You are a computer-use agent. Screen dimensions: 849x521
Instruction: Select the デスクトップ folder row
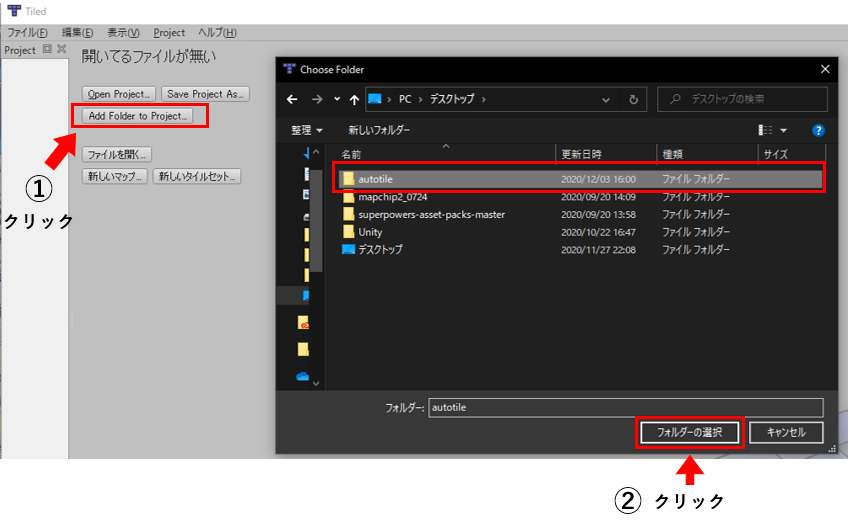pos(580,250)
